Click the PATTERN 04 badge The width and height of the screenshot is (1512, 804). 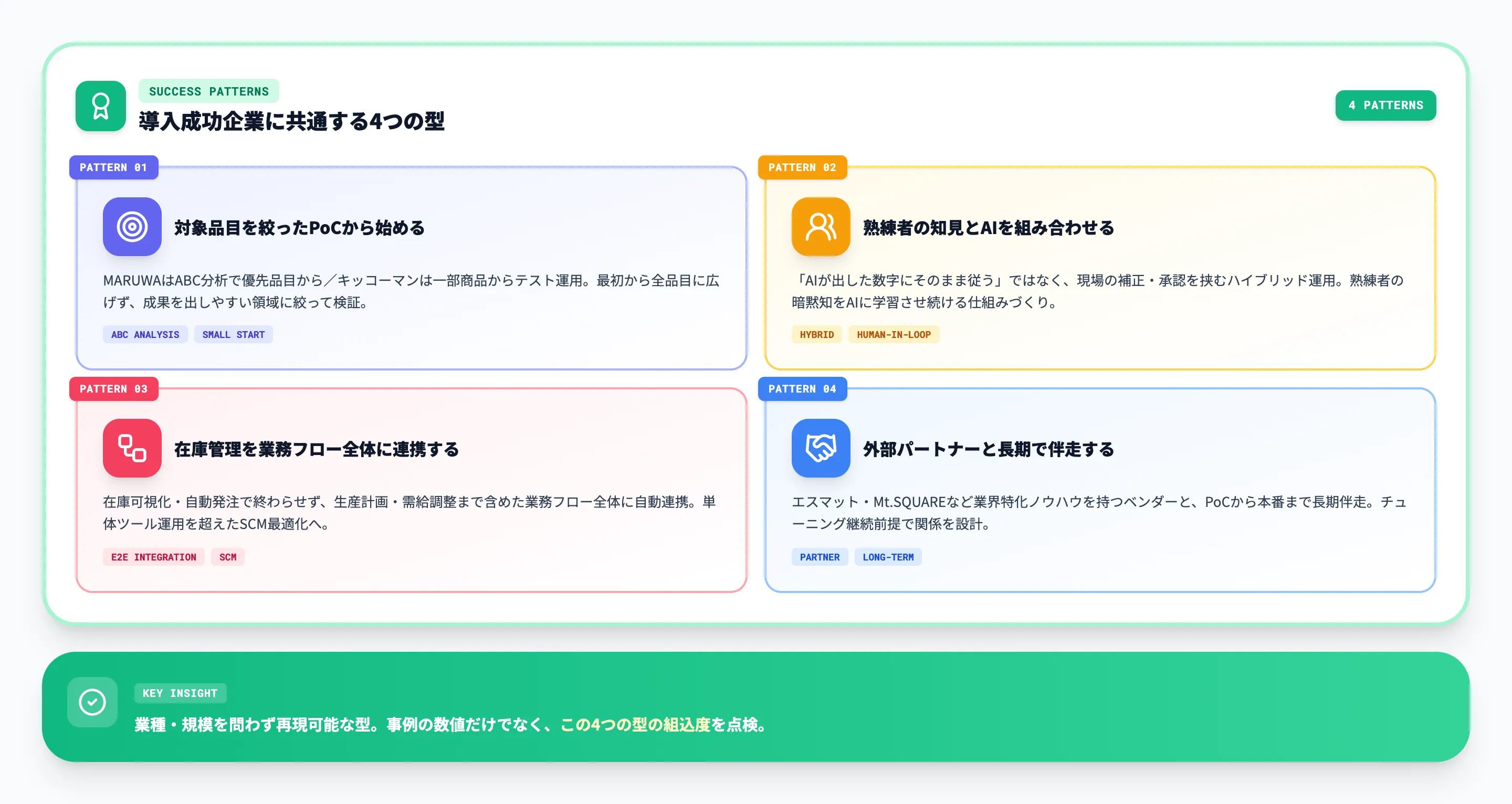point(802,388)
